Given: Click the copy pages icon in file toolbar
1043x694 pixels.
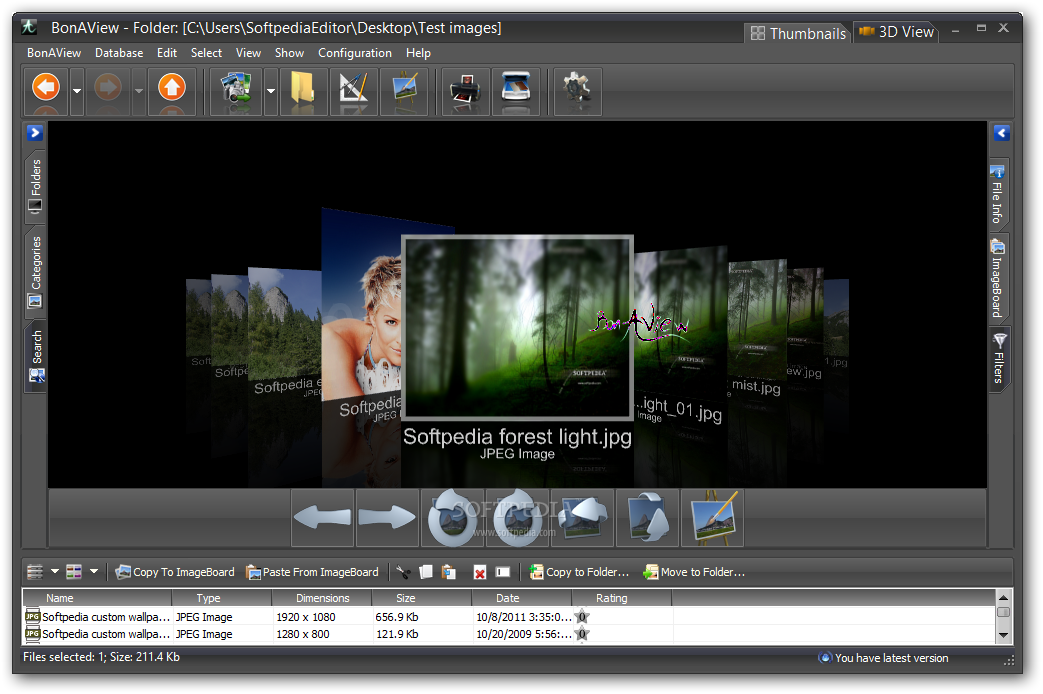Looking at the screenshot, I should (x=426, y=572).
